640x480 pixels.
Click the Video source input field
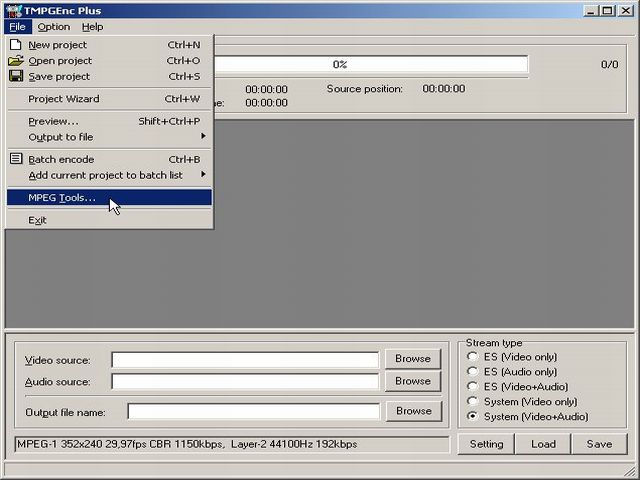[x=245, y=360]
